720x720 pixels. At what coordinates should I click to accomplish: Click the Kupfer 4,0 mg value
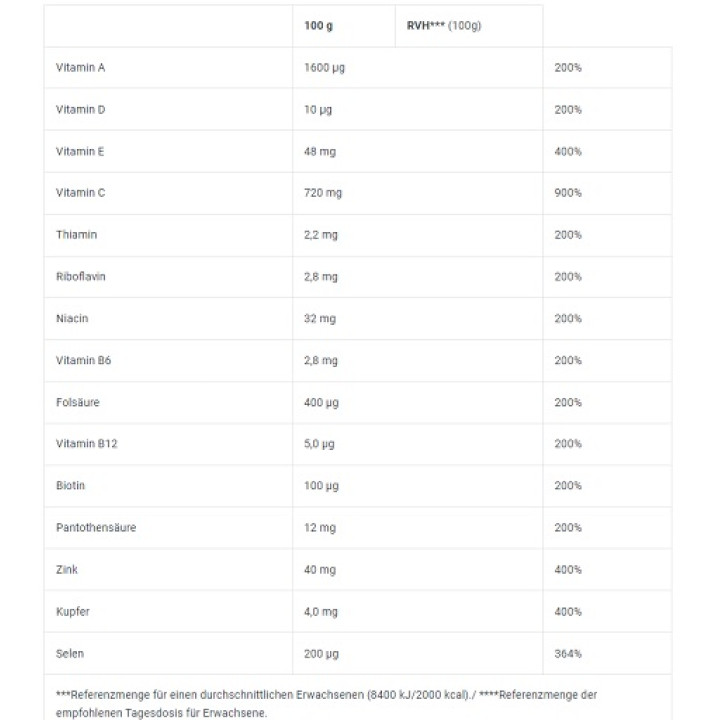point(321,612)
